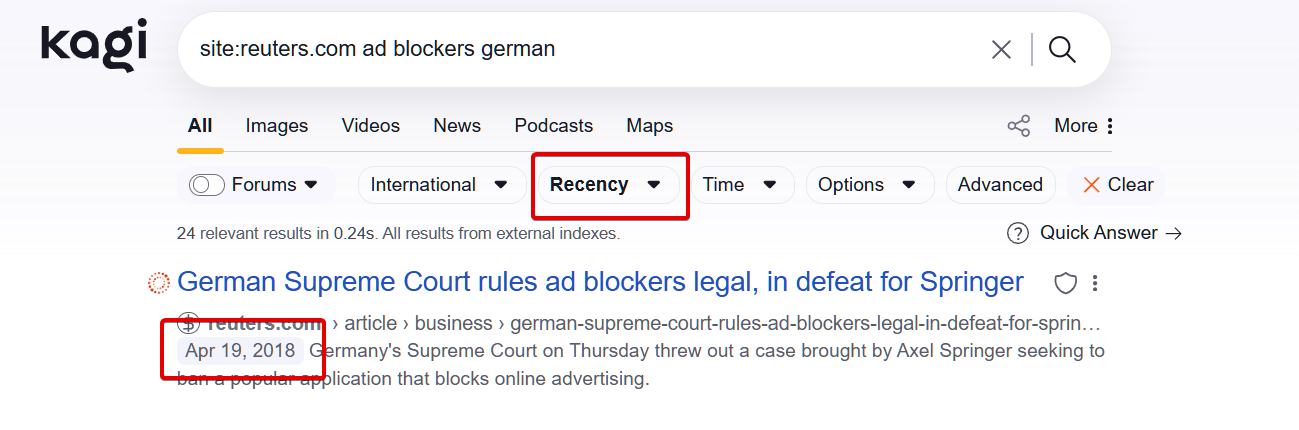Click the Advanced search button
Viewport: 1299px width, 430px height.
coord(1000,185)
